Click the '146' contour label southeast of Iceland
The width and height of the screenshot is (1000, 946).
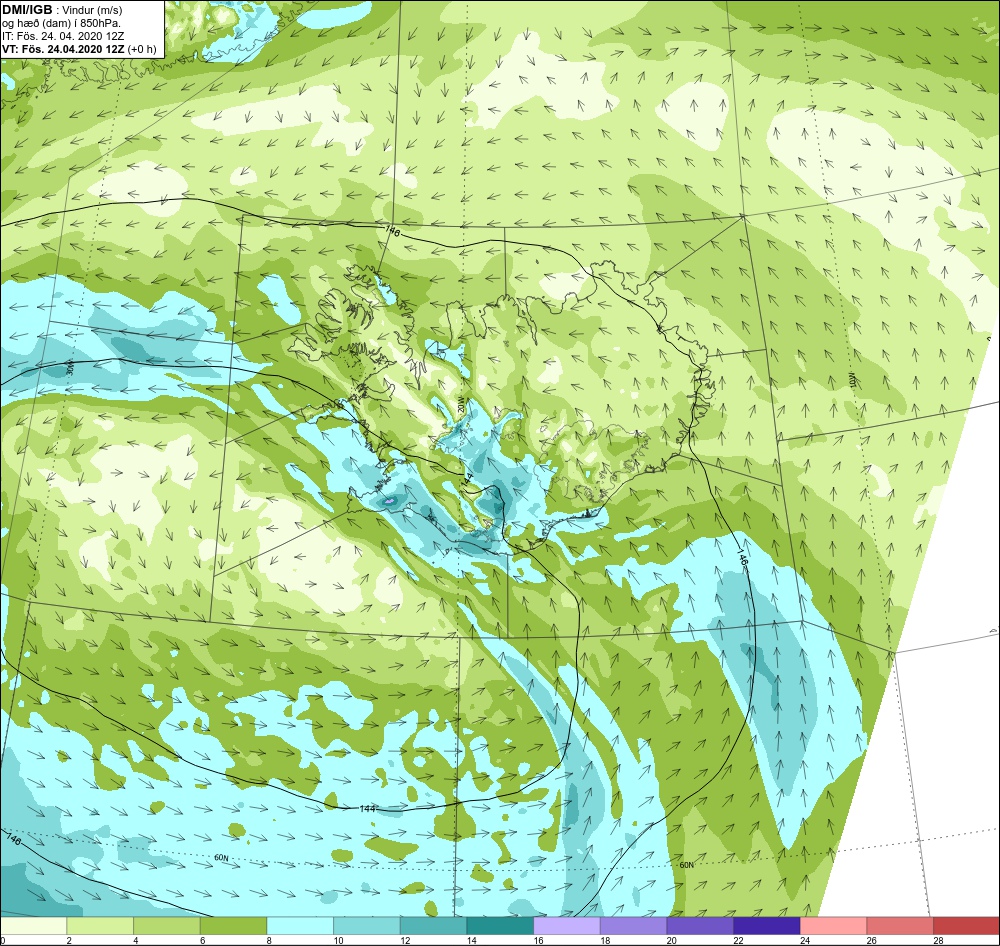(x=742, y=559)
